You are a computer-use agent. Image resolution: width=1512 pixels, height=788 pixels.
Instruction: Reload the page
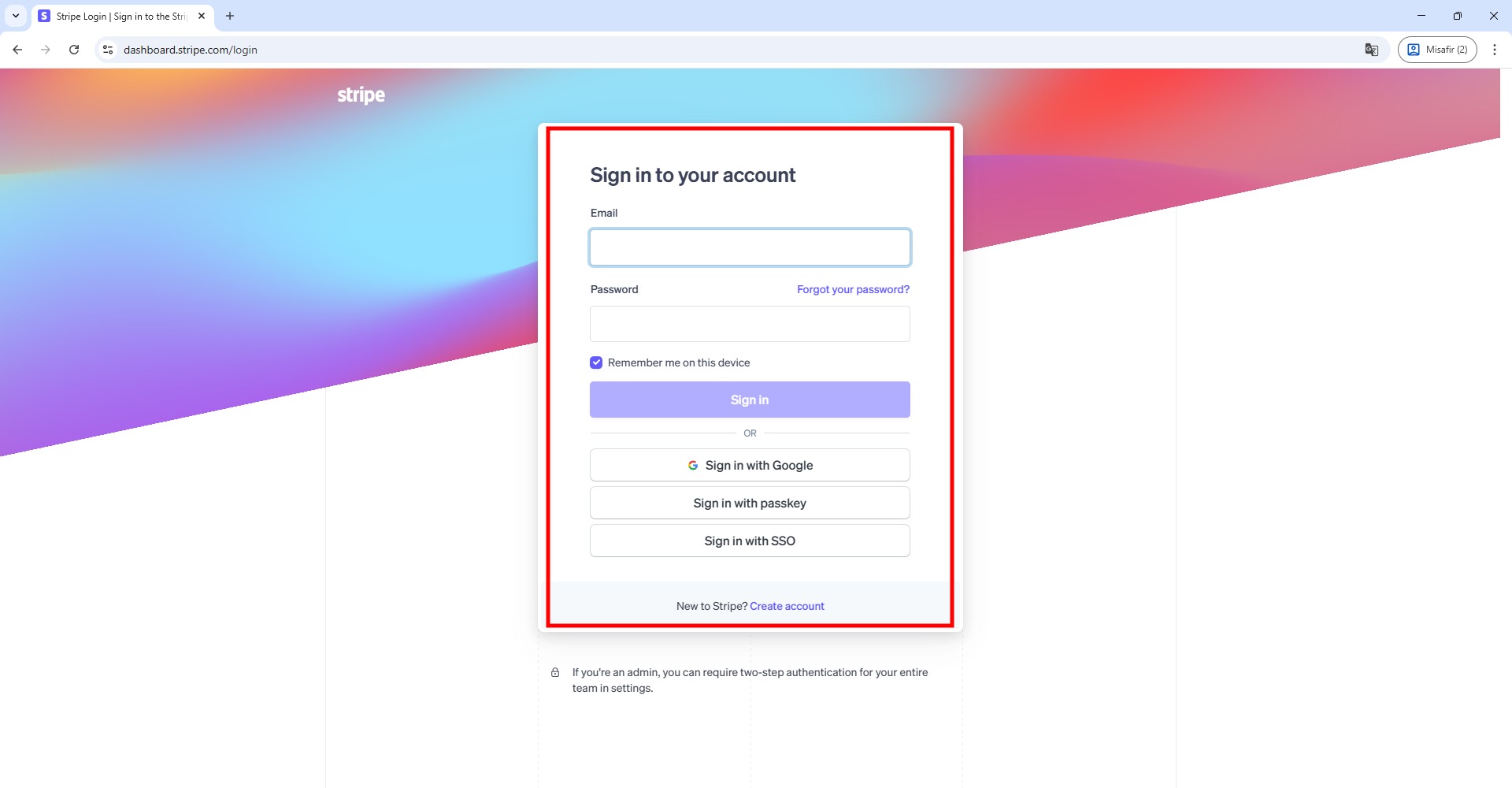point(74,50)
